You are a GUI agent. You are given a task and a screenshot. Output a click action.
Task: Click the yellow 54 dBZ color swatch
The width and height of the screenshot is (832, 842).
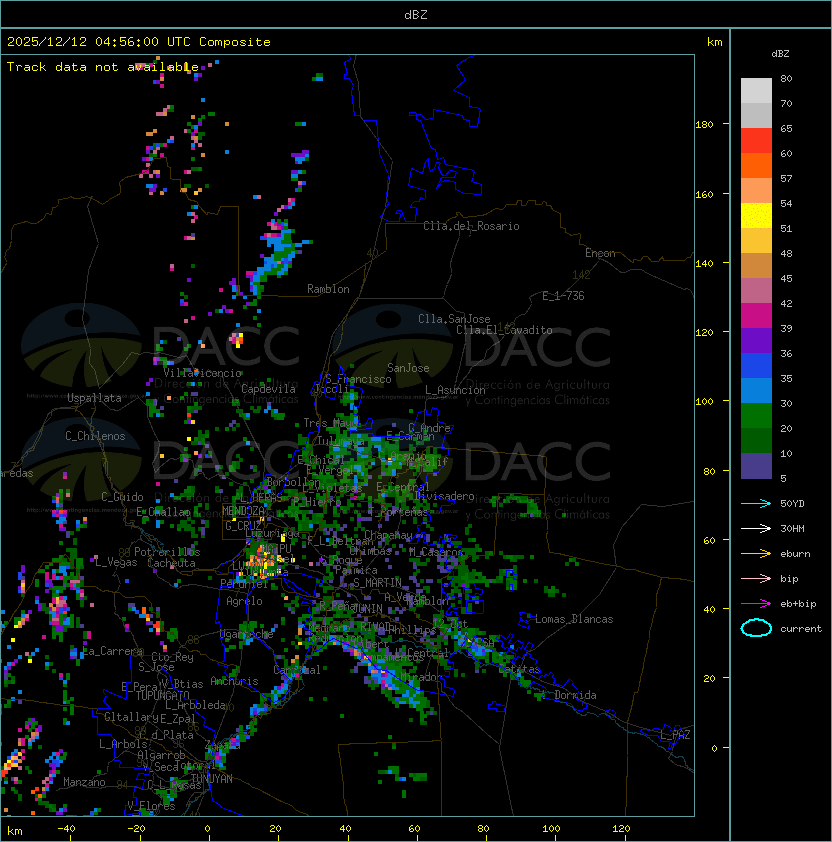(756, 216)
